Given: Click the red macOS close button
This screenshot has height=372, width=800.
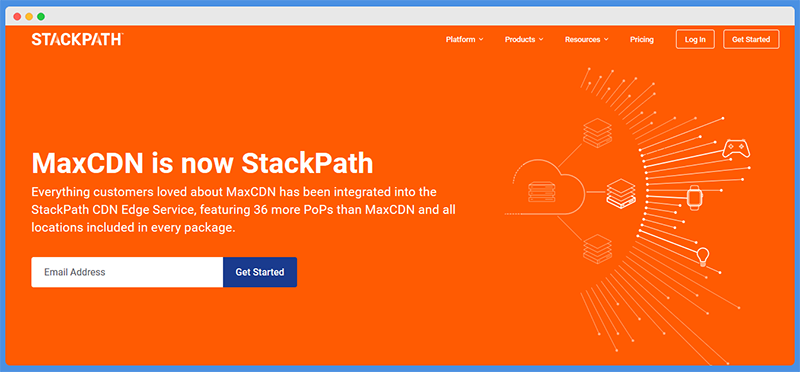Looking at the screenshot, I should (17, 16).
